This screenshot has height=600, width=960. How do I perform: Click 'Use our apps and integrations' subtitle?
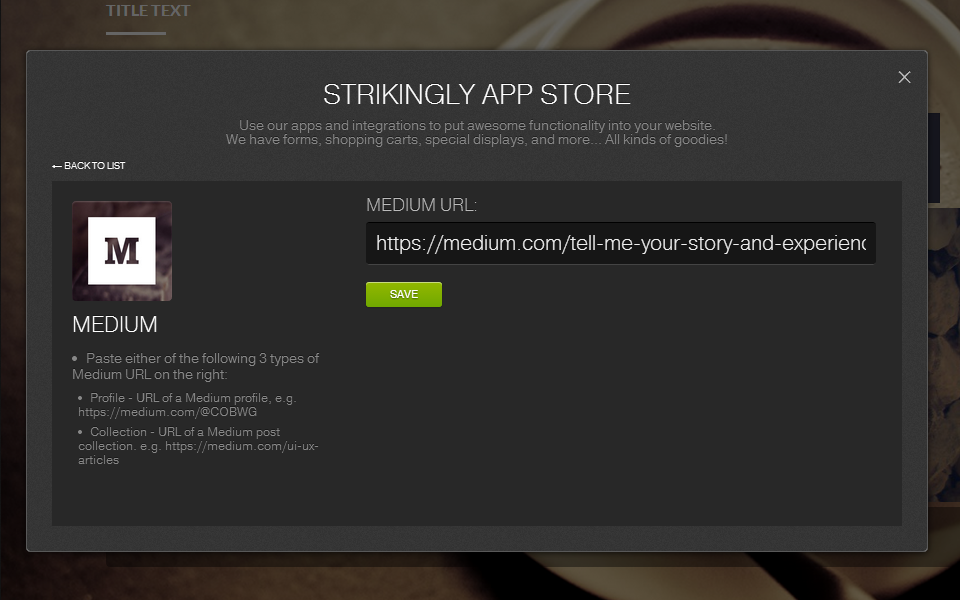[x=477, y=132]
